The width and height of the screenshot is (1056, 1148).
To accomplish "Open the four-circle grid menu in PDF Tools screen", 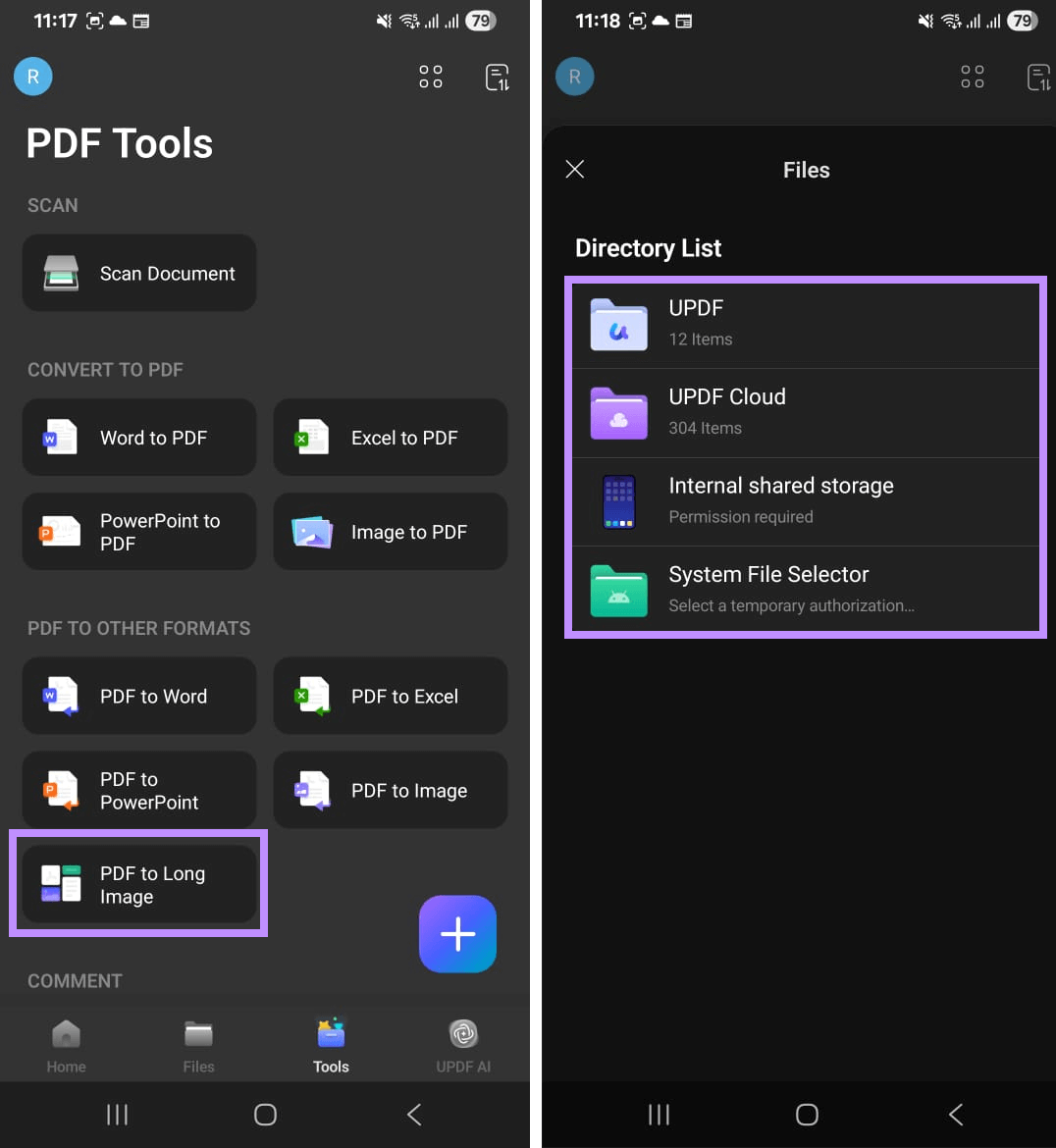I will 431,77.
